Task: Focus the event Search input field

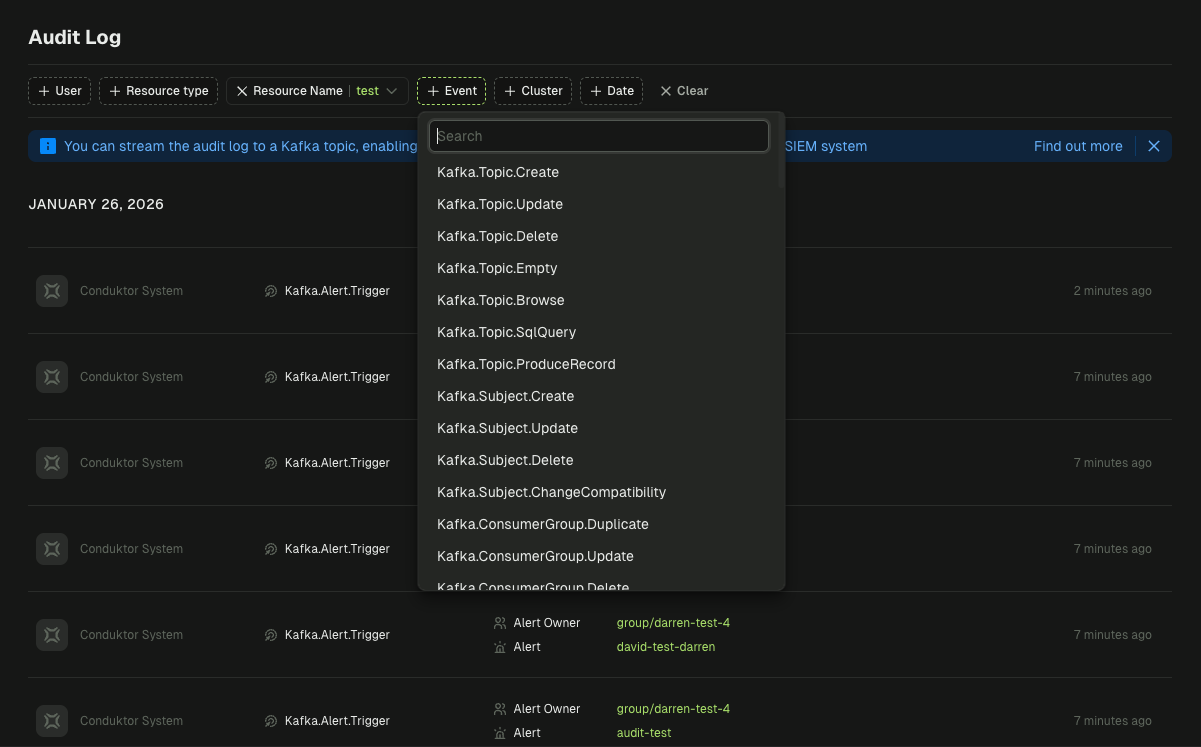Action: (599, 136)
